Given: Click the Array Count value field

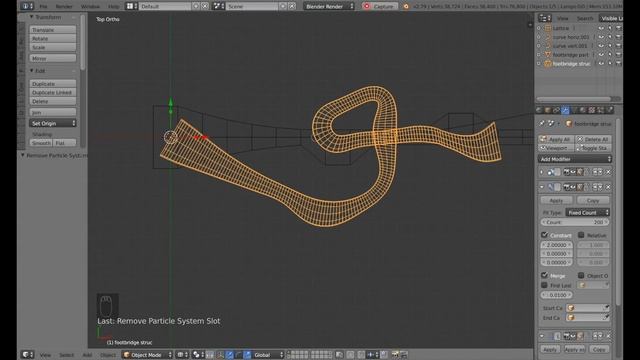Looking at the screenshot, I should pos(575,222).
